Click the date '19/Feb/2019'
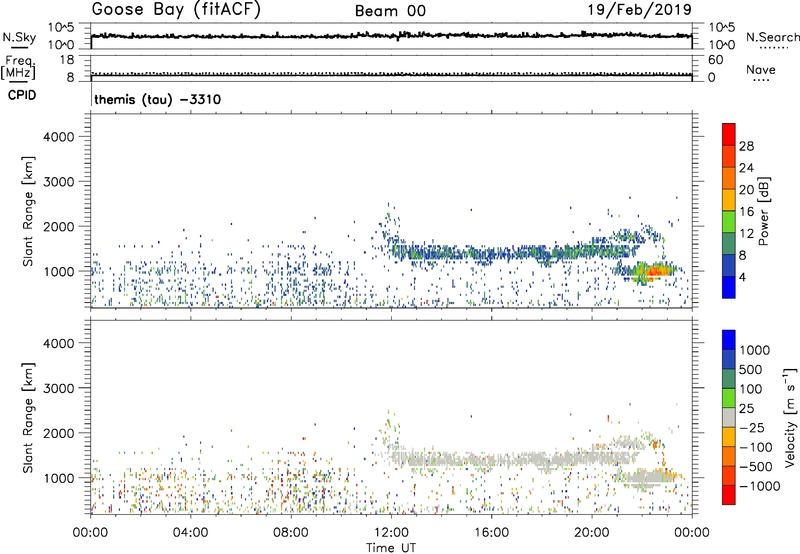800x554 pixels. click(640, 10)
